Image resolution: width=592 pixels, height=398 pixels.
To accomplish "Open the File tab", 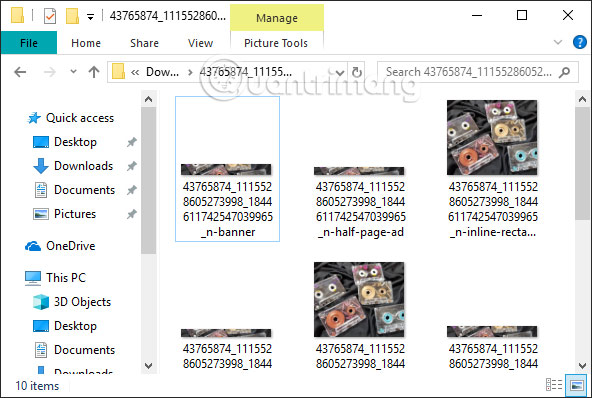I will pos(29,43).
